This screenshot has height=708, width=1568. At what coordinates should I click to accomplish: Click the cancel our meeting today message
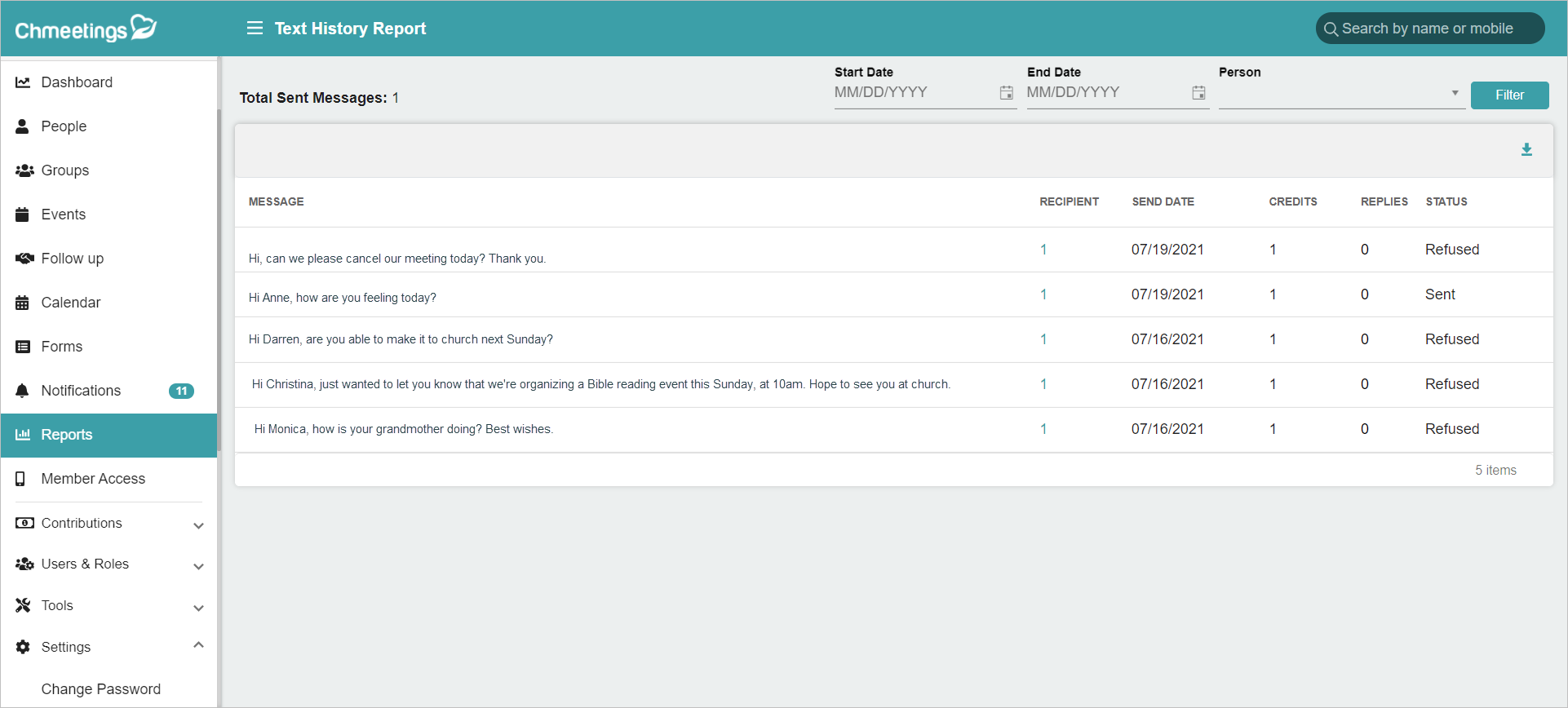[397, 259]
